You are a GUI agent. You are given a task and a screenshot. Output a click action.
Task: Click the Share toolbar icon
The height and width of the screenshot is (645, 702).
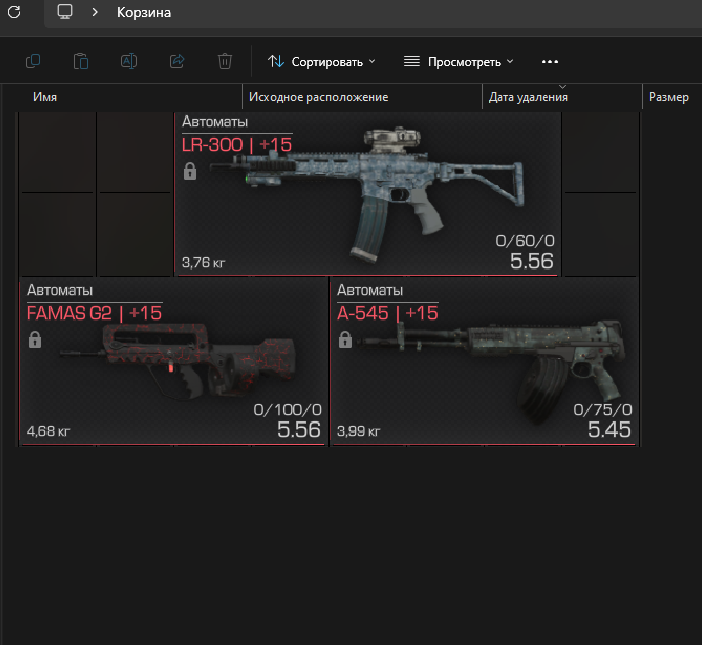pos(177,61)
